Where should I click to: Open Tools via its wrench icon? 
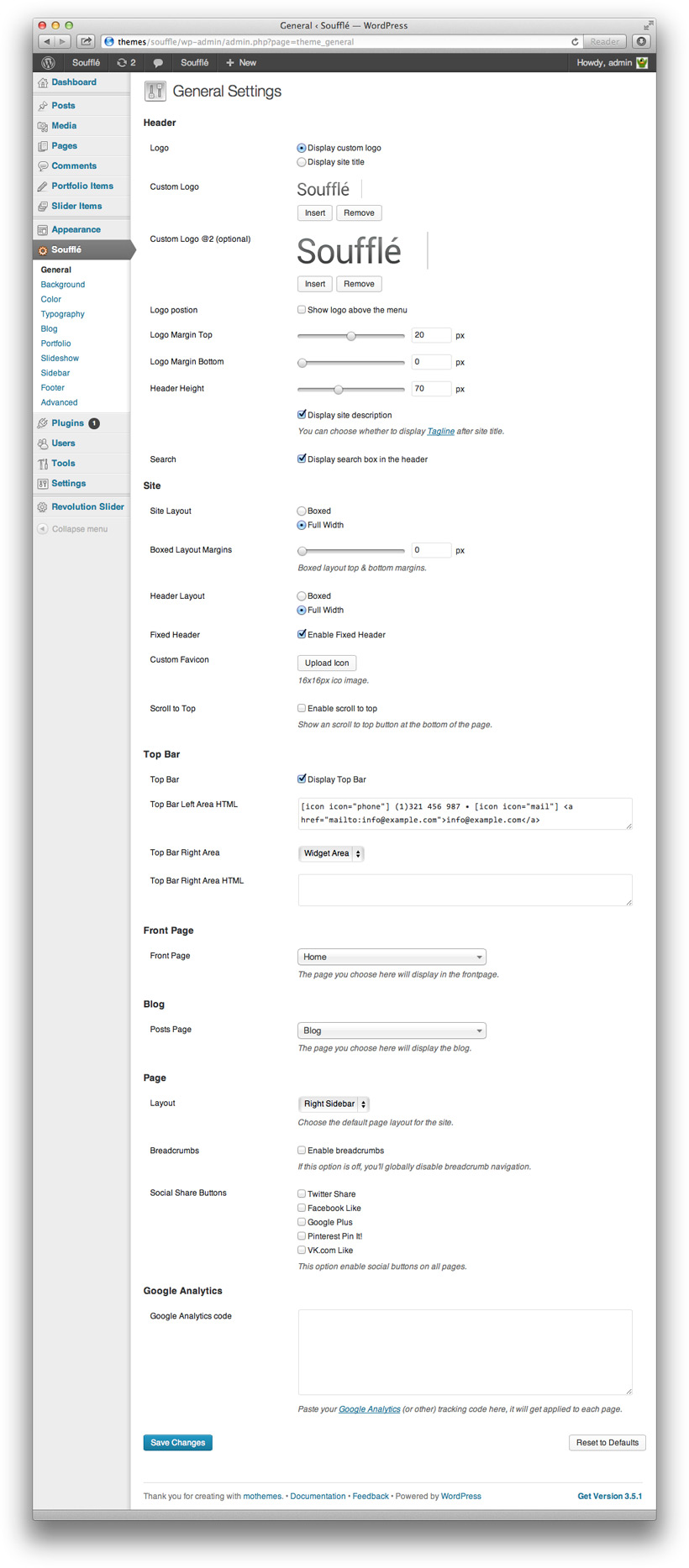click(43, 464)
